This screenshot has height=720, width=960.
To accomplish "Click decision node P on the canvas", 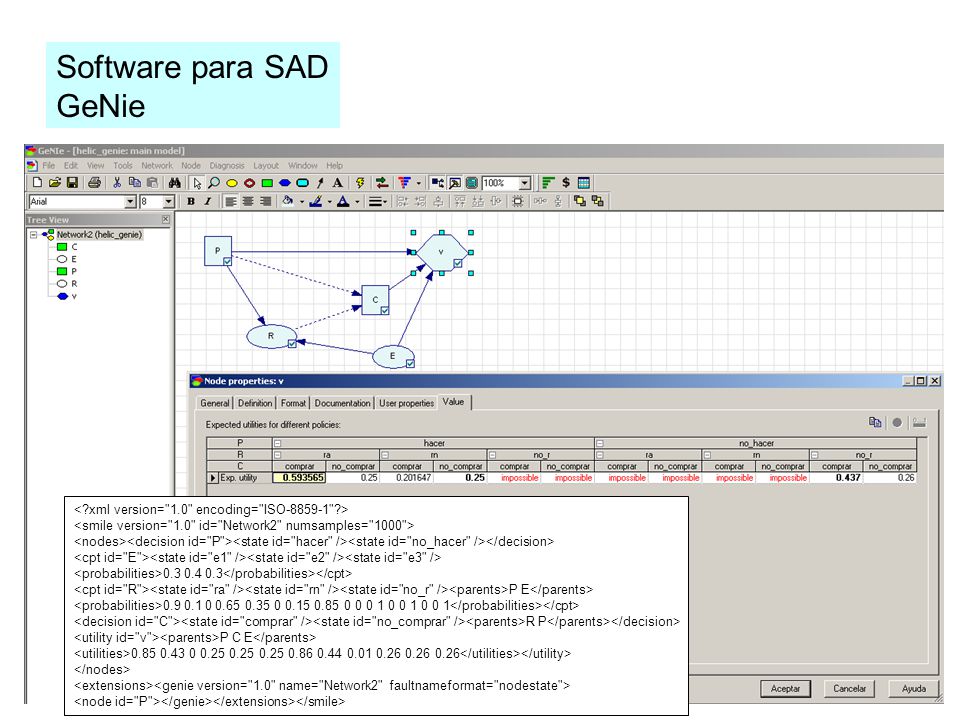I will [217, 250].
